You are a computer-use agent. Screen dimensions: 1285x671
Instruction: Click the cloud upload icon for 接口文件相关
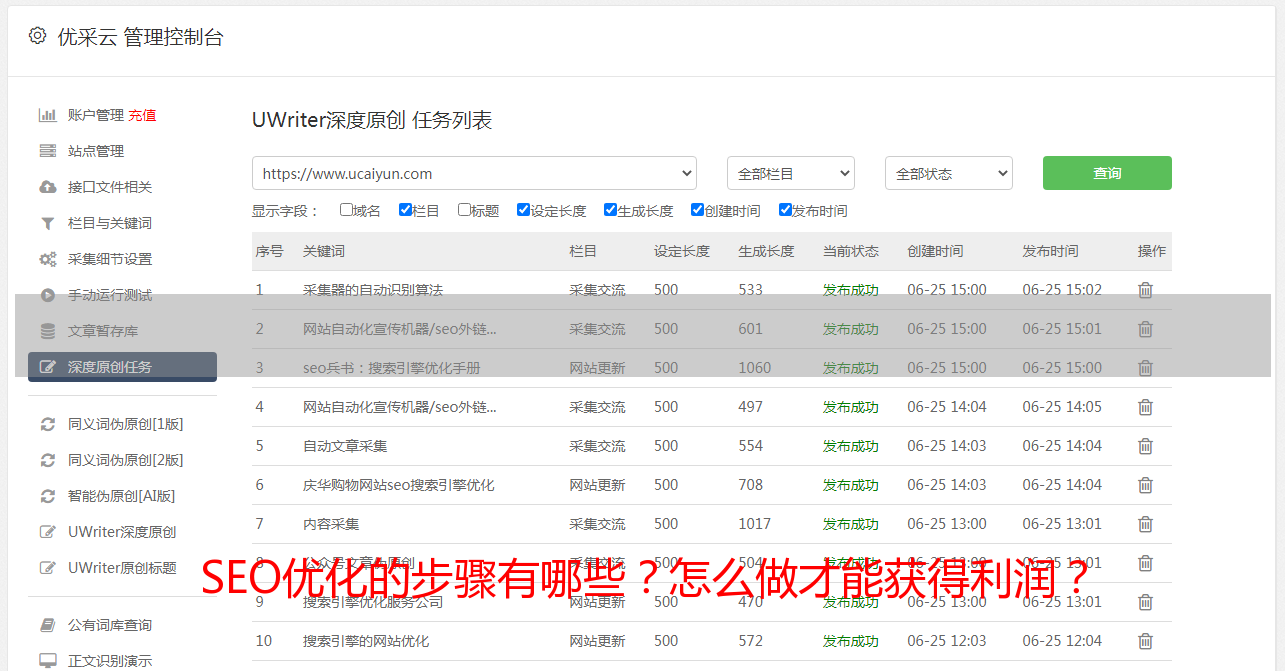(x=47, y=187)
